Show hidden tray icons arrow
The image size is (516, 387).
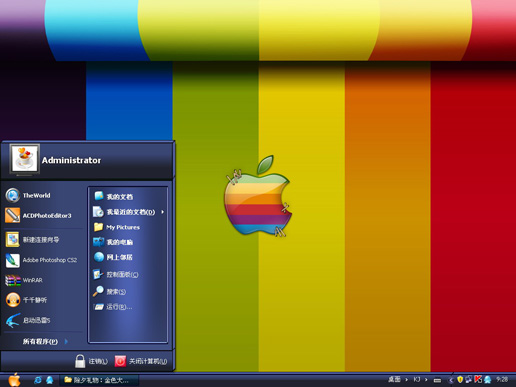(x=451, y=380)
